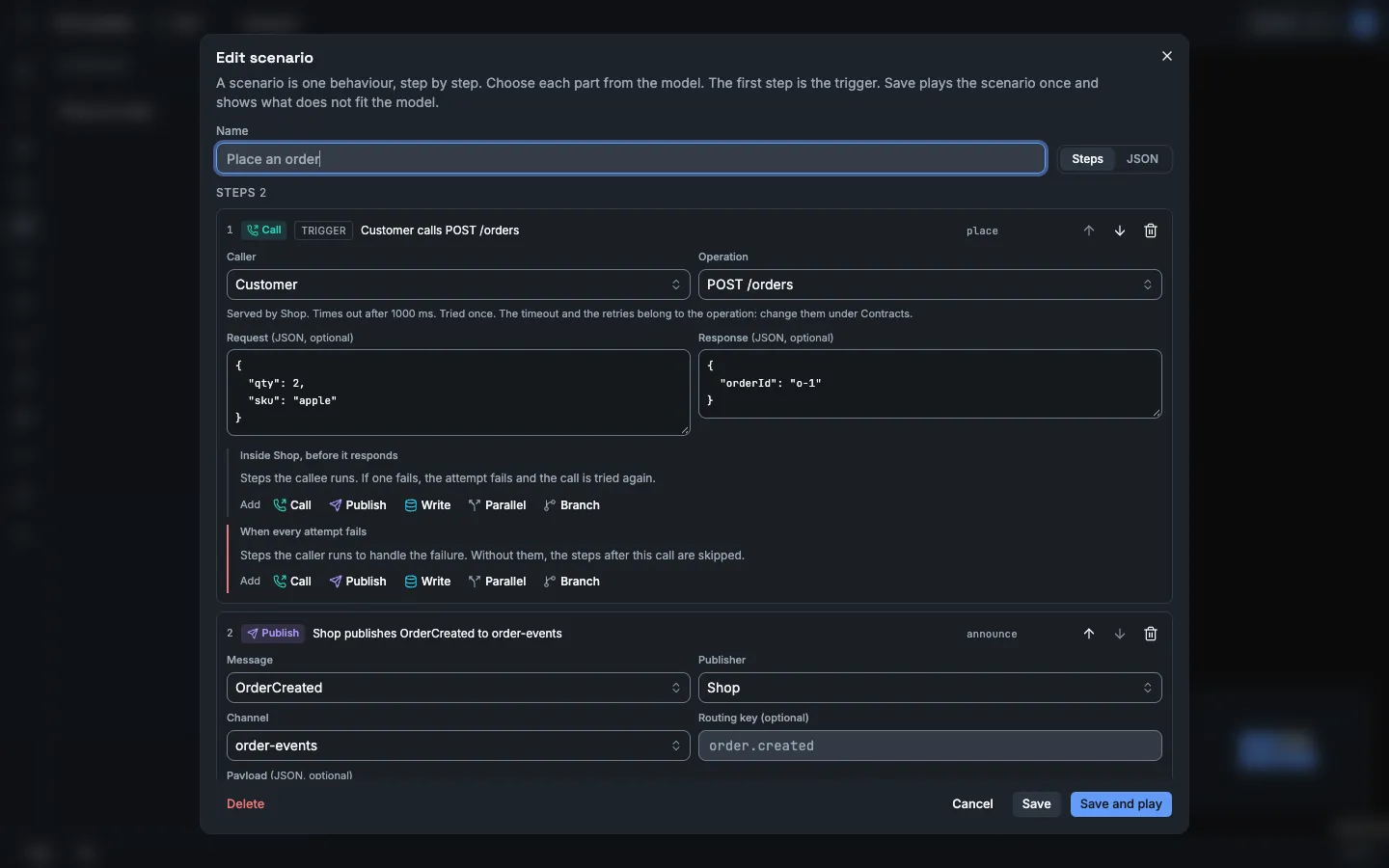
Task: Click the Save button
Action: pyautogui.click(x=1037, y=804)
